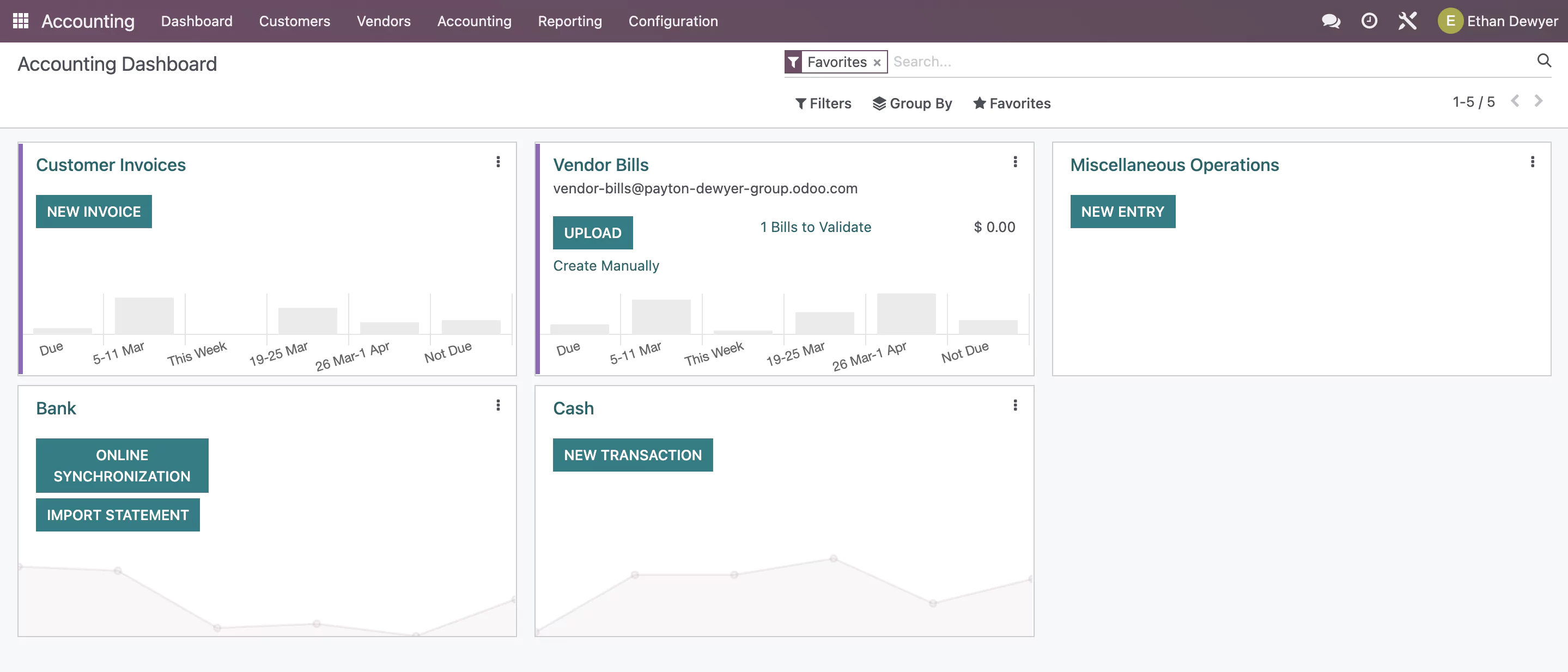Click the search magnifier icon
Screen dimensions: 1568x672
coord(1543,60)
